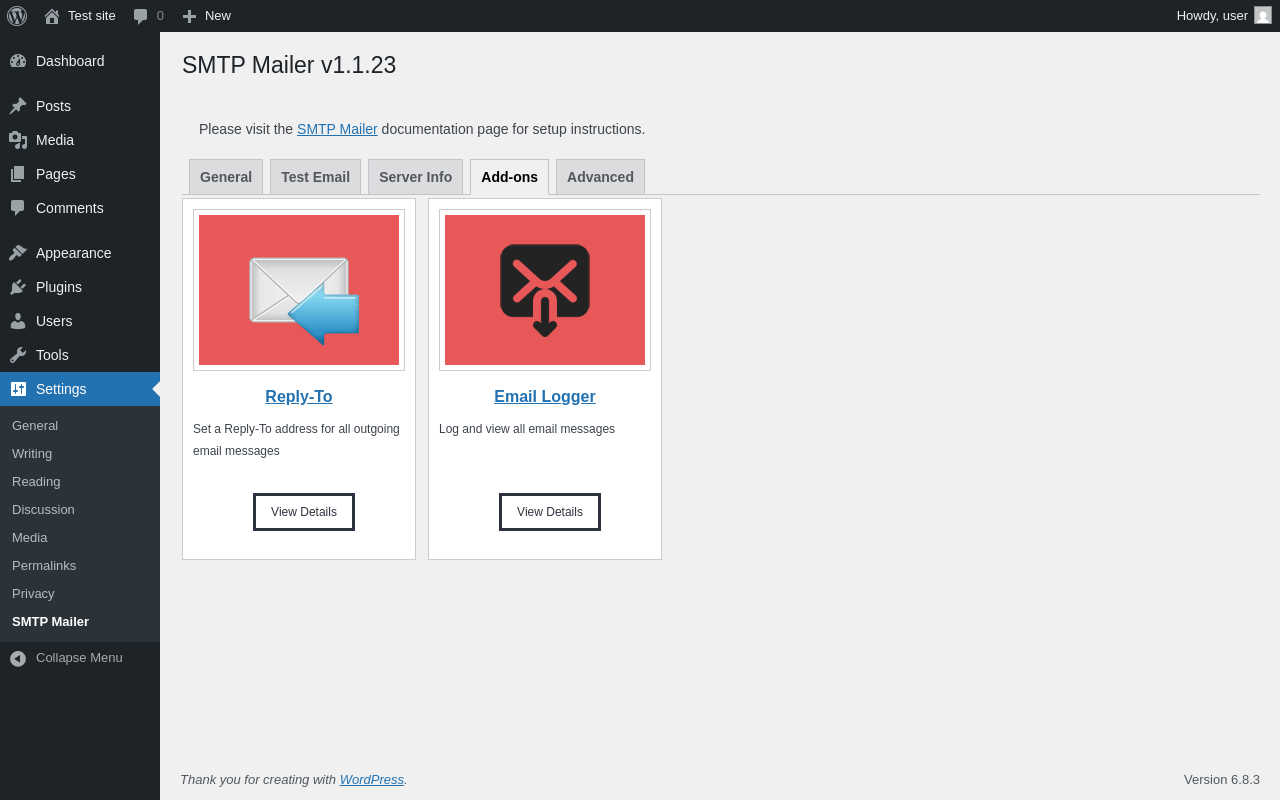1280x800 pixels.
Task: Click the Collapse Menu arrow icon
Action: (18, 658)
